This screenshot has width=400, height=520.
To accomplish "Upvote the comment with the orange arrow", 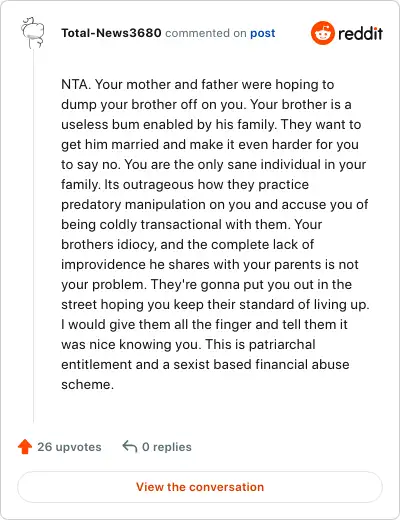I will click(x=25, y=447).
